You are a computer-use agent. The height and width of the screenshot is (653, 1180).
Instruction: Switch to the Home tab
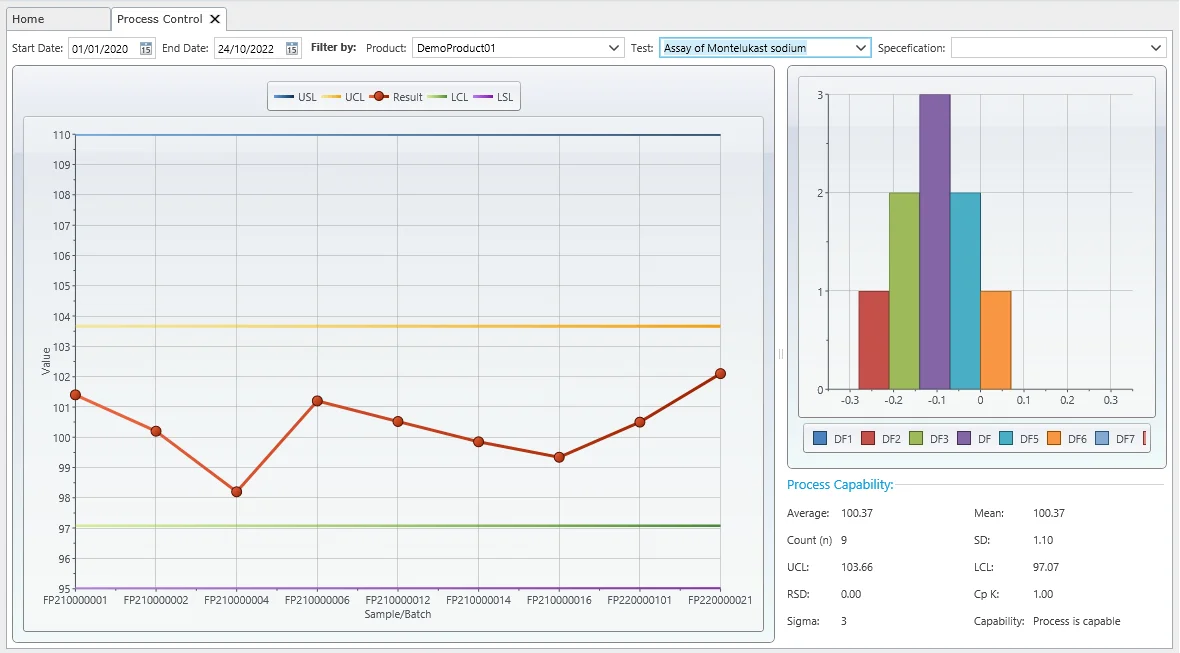pos(54,19)
